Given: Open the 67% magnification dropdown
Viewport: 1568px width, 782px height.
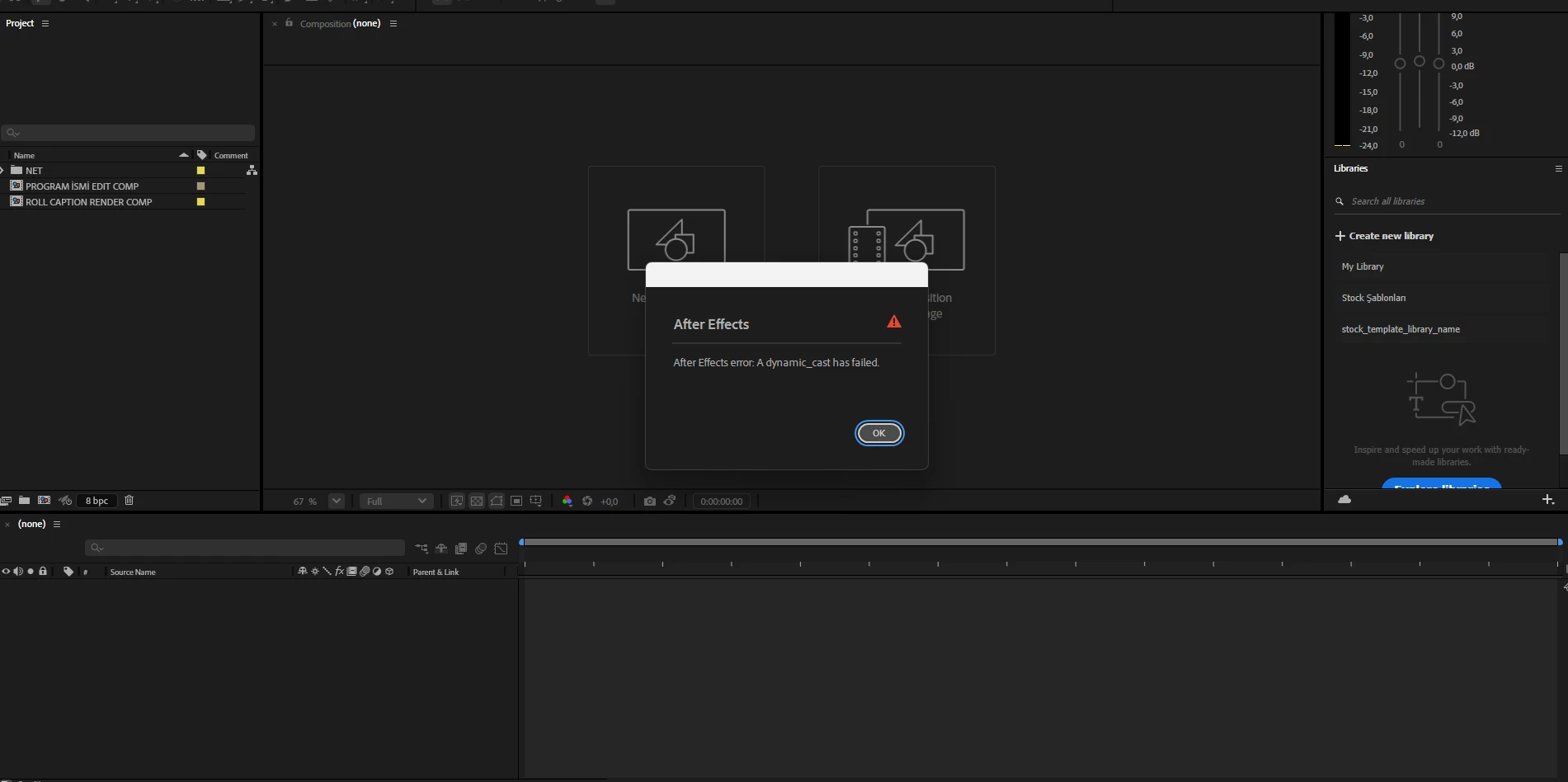Looking at the screenshot, I should pos(336,501).
